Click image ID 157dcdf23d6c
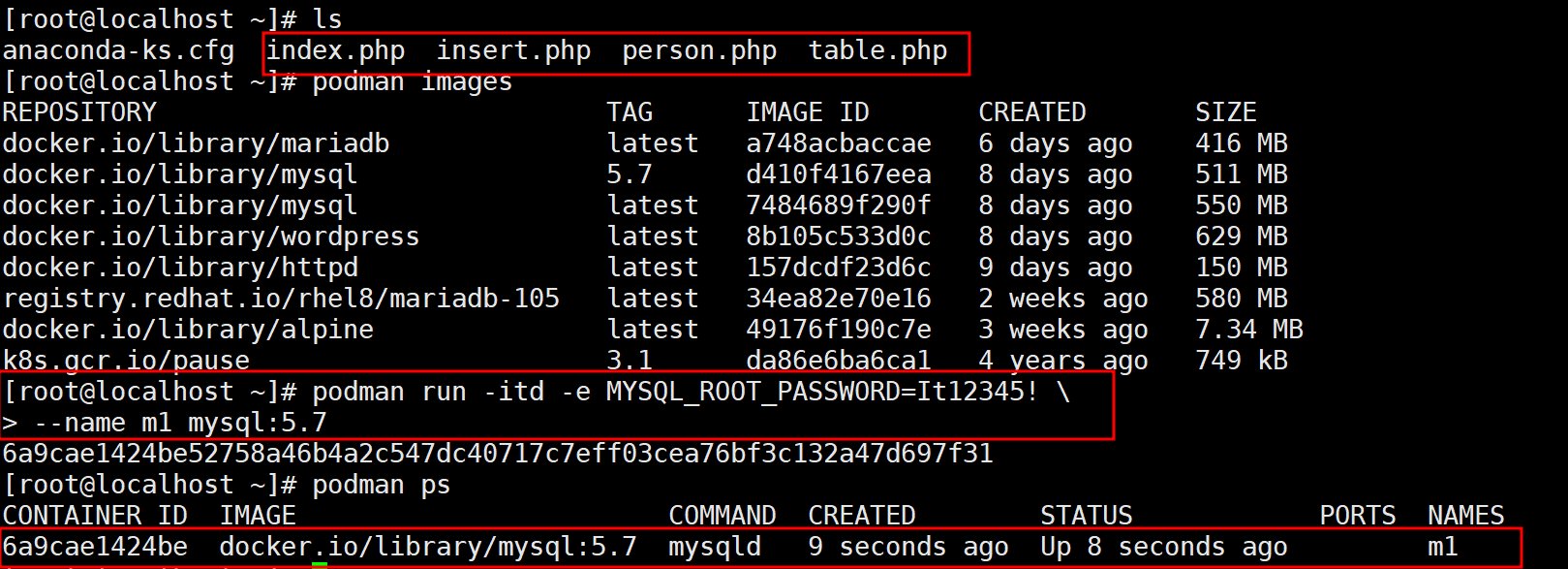This screenshot has width=1568, height=569. coord(839,268)
